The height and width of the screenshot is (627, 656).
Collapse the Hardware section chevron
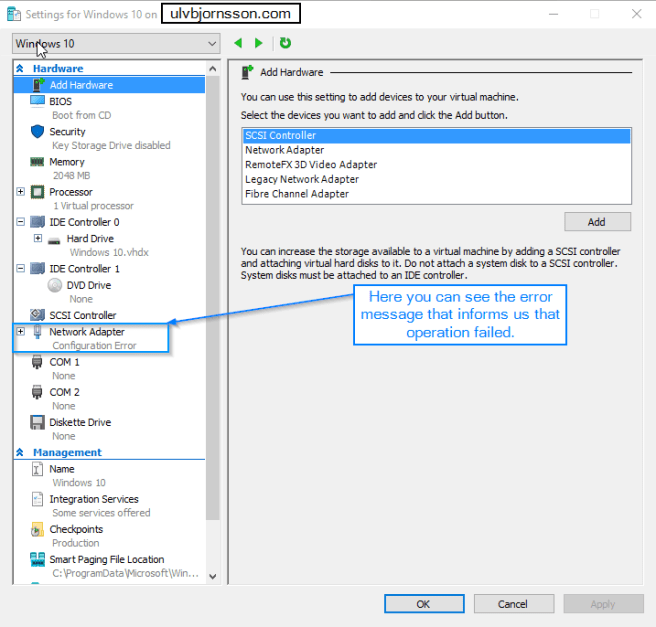[x=20, y=68]
